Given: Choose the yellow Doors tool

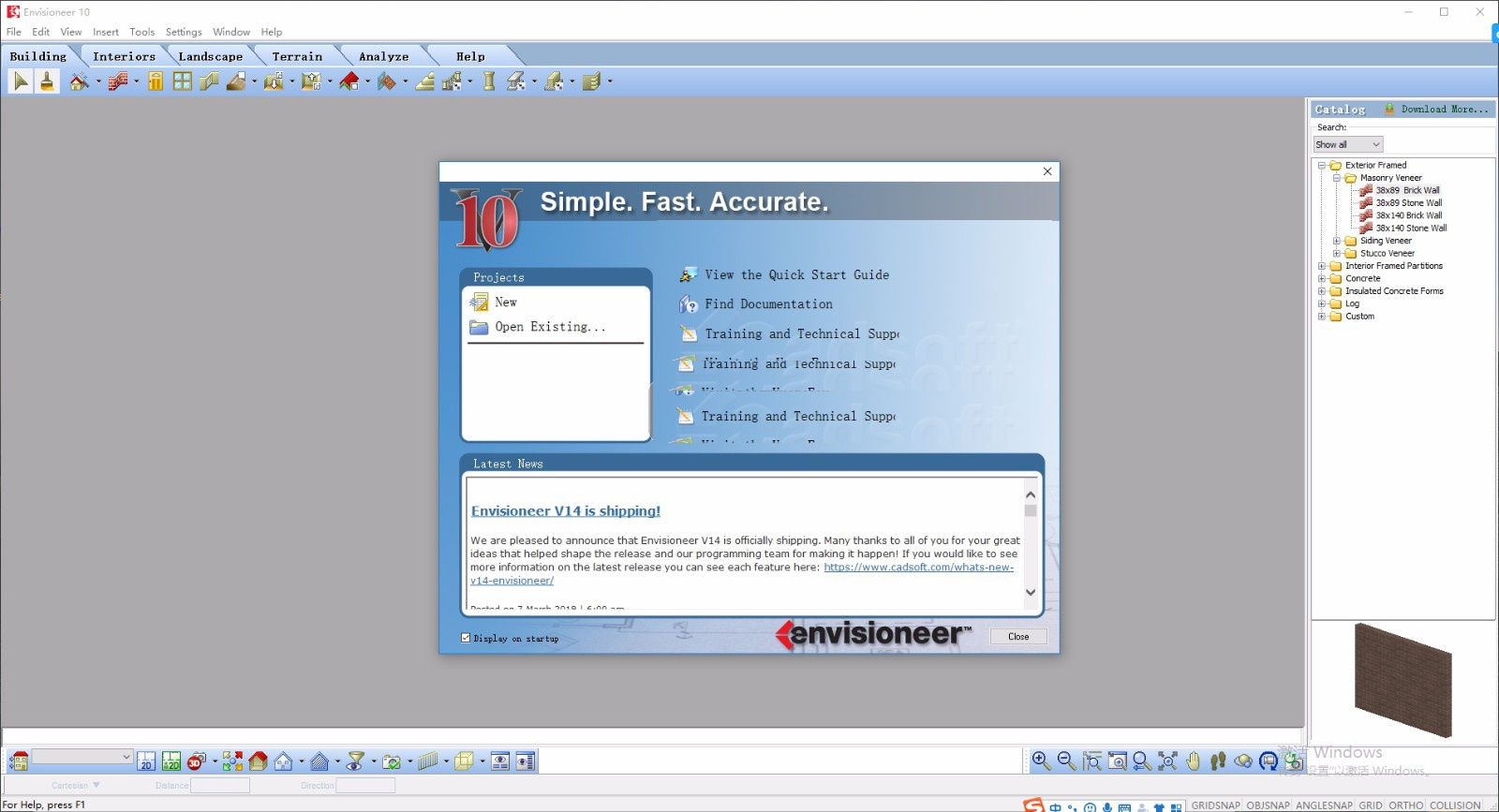Looking at the screenshot, I should pos(156,81).
